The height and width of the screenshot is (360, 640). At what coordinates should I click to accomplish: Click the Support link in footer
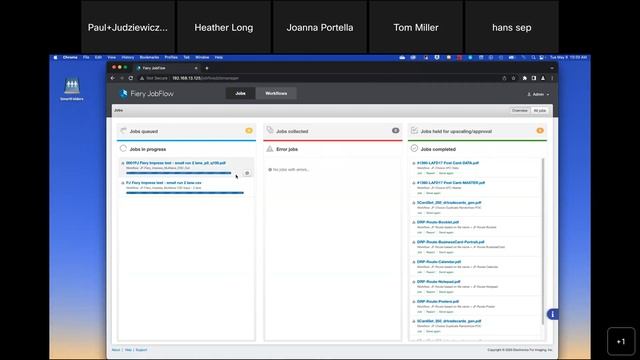point(141,350)
